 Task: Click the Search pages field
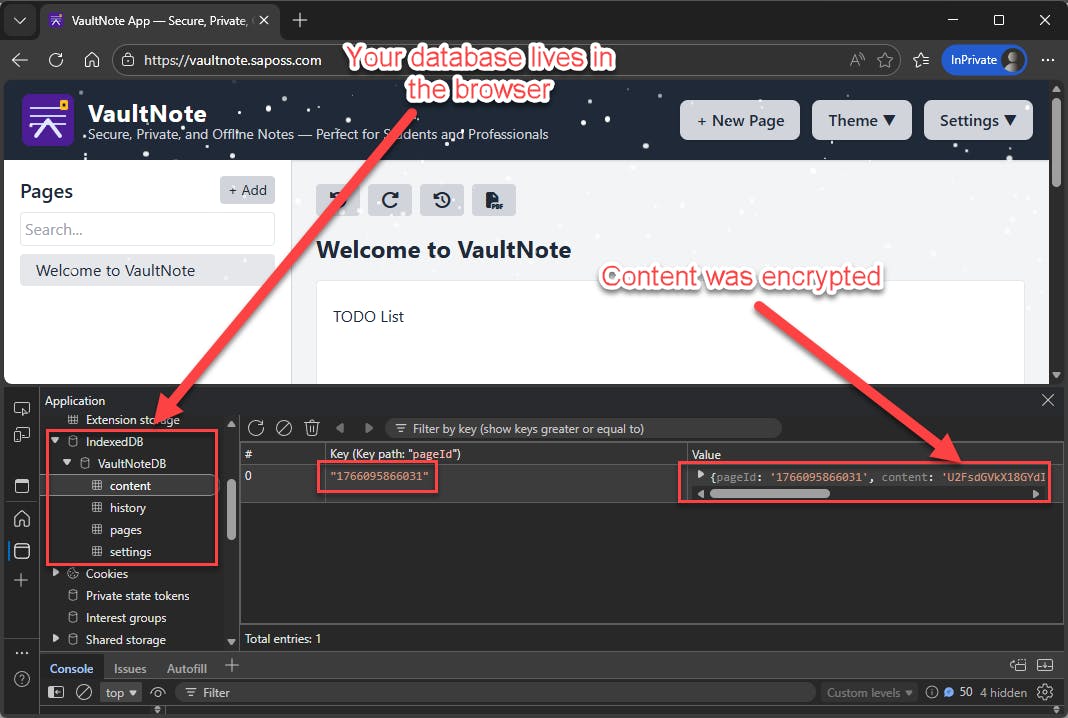point(147,230)
